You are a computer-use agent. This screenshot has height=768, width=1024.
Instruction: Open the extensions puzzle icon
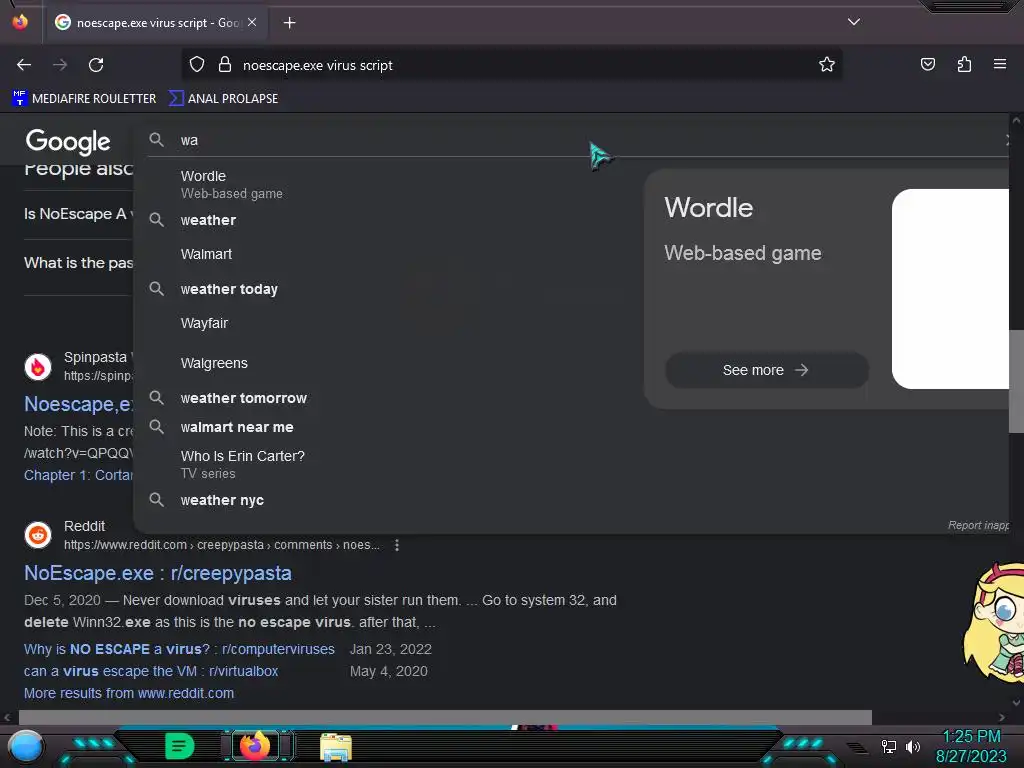click(964, 64)
